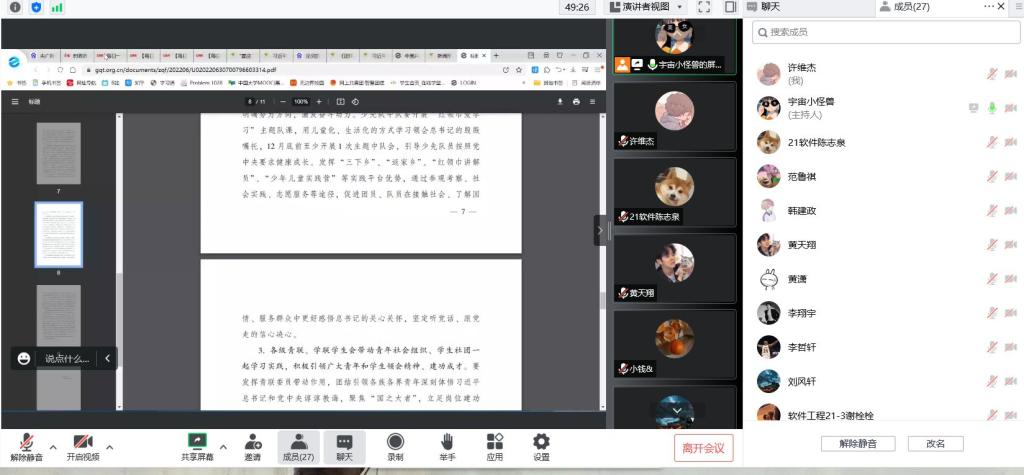Unmute microphone via 解除静音 toolbar button

pyautogui.click(x=27, y=448)
